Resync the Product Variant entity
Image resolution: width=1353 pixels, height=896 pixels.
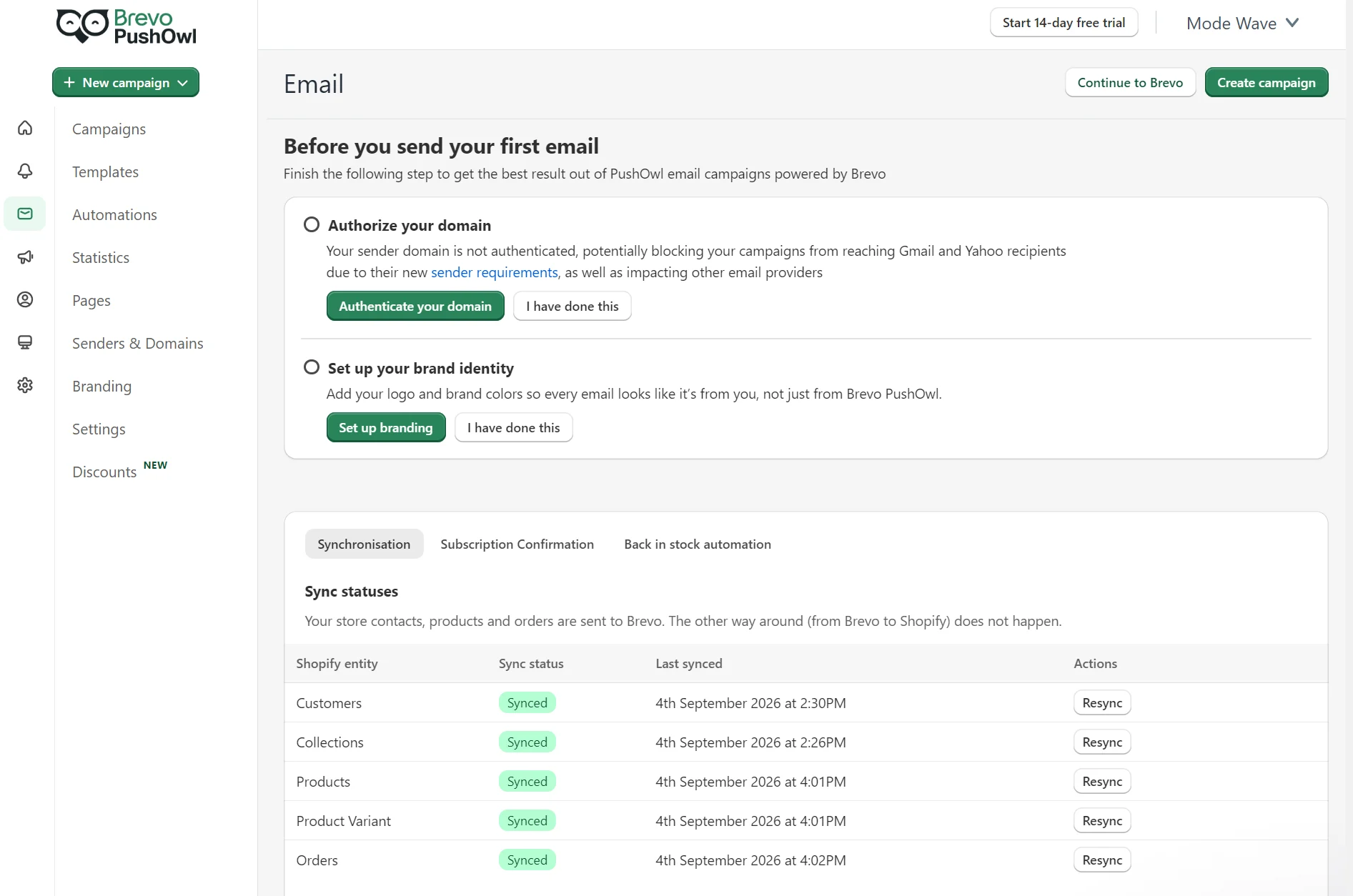point(1102,820)
